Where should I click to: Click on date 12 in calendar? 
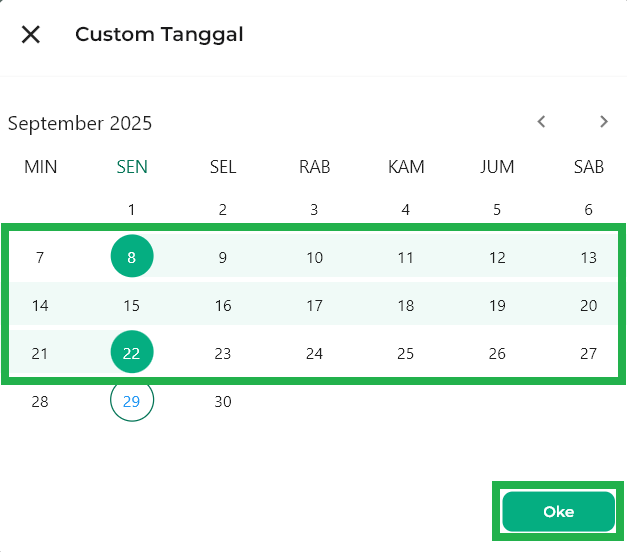point(497,258)
